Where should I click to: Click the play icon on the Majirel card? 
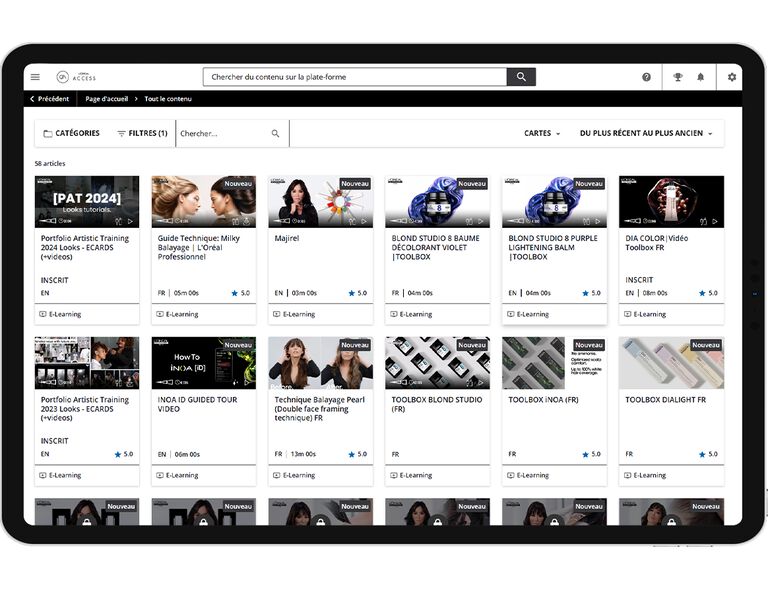(x=364, y=221)
